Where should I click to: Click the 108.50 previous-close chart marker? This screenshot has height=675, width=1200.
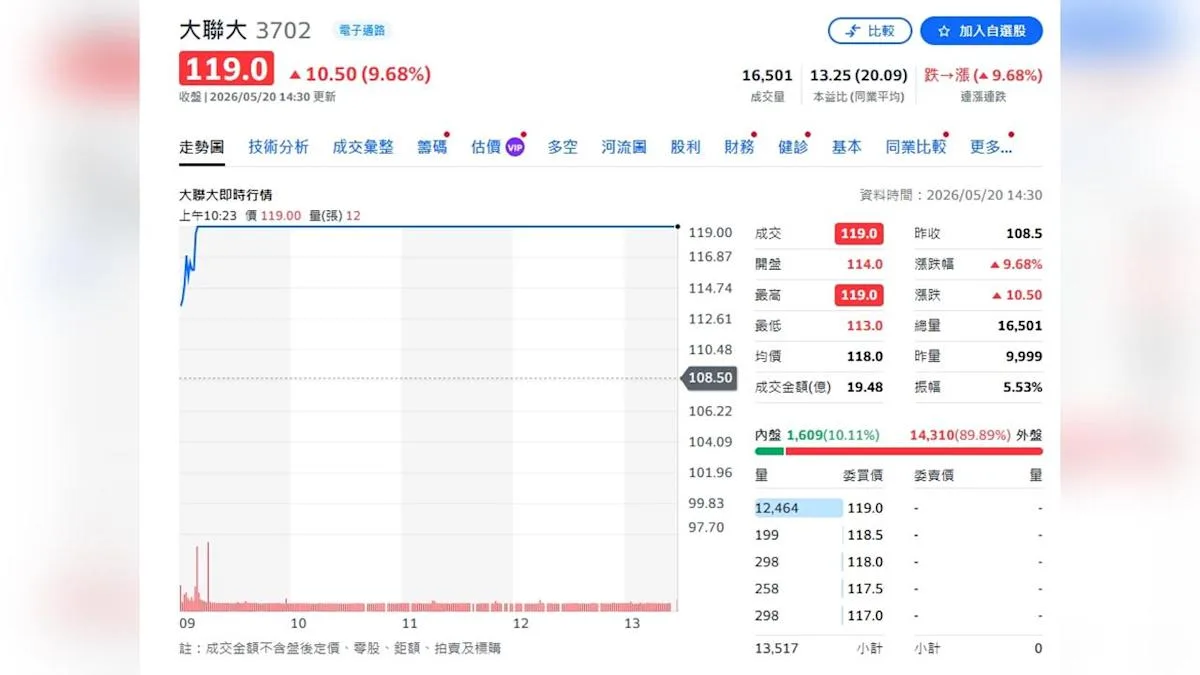pyautogui.click(x=709, y=378)
